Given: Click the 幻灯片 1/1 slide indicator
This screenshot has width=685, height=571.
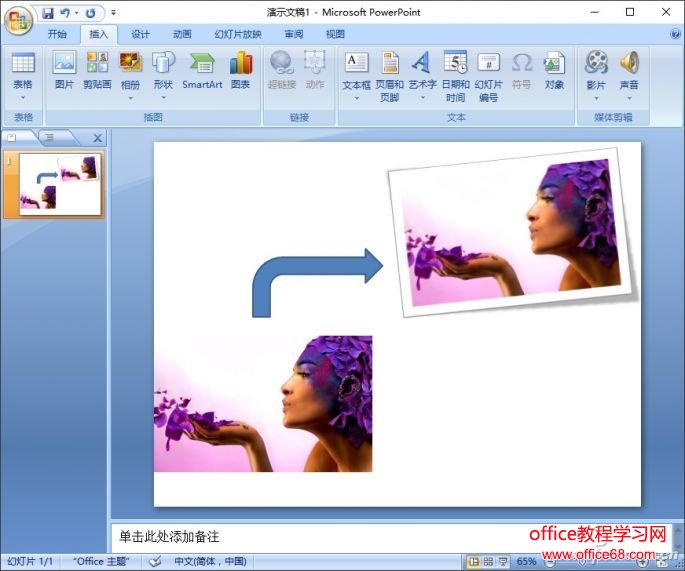Looking at the screenshot, I should tap(30, 561).
